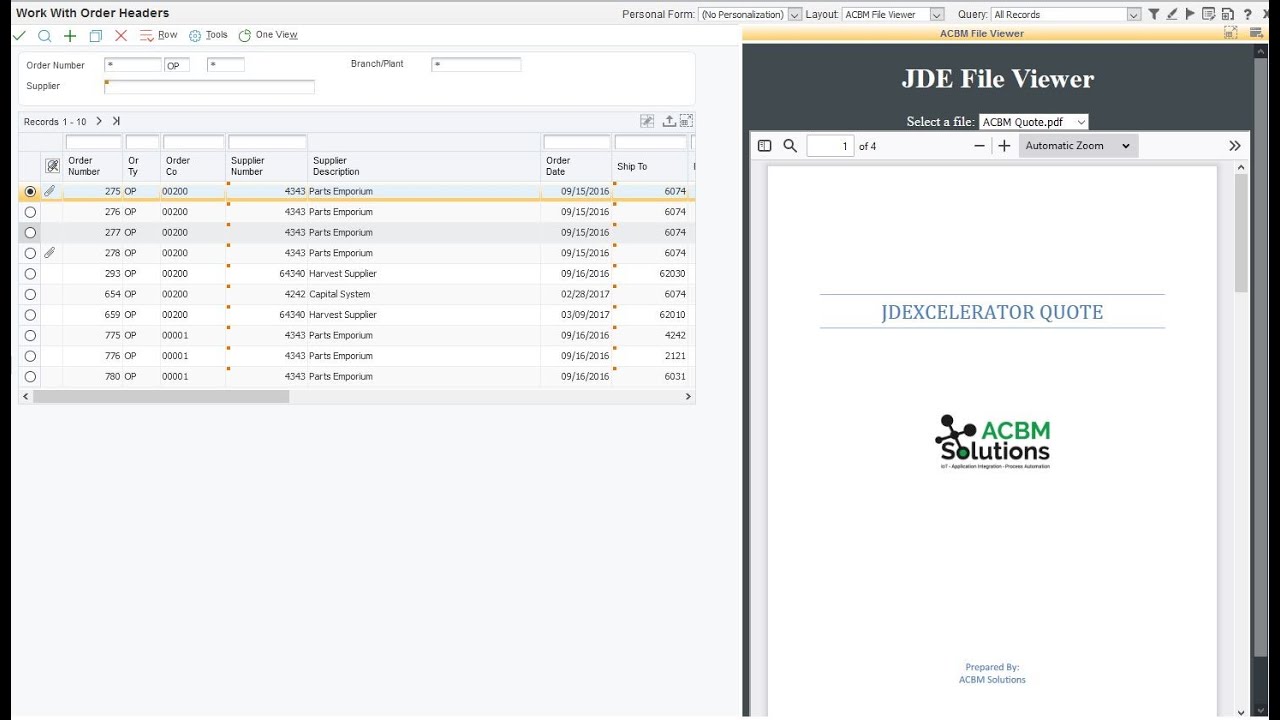The height and width of the screenshot is (720, 1280).
Task: Select radio button for order 275
Action: pos(30,191)
